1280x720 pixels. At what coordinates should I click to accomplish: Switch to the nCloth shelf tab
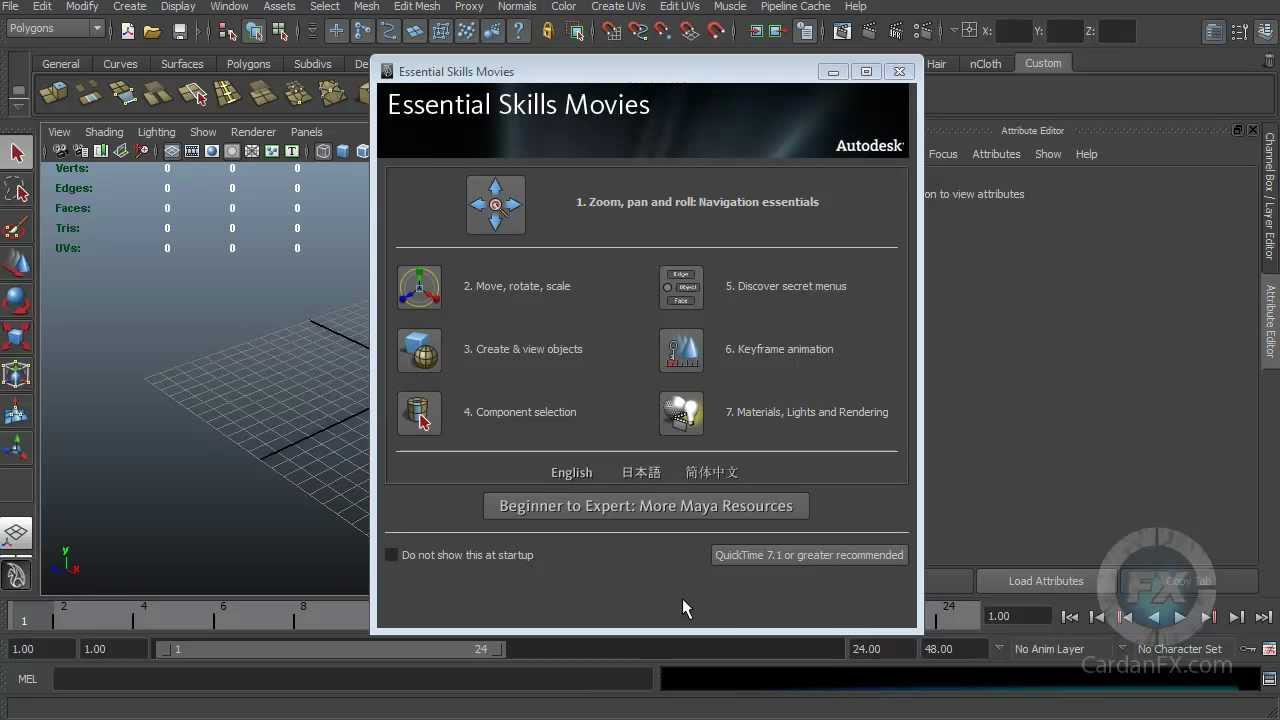pyautogui.click(x=985, y=64)
